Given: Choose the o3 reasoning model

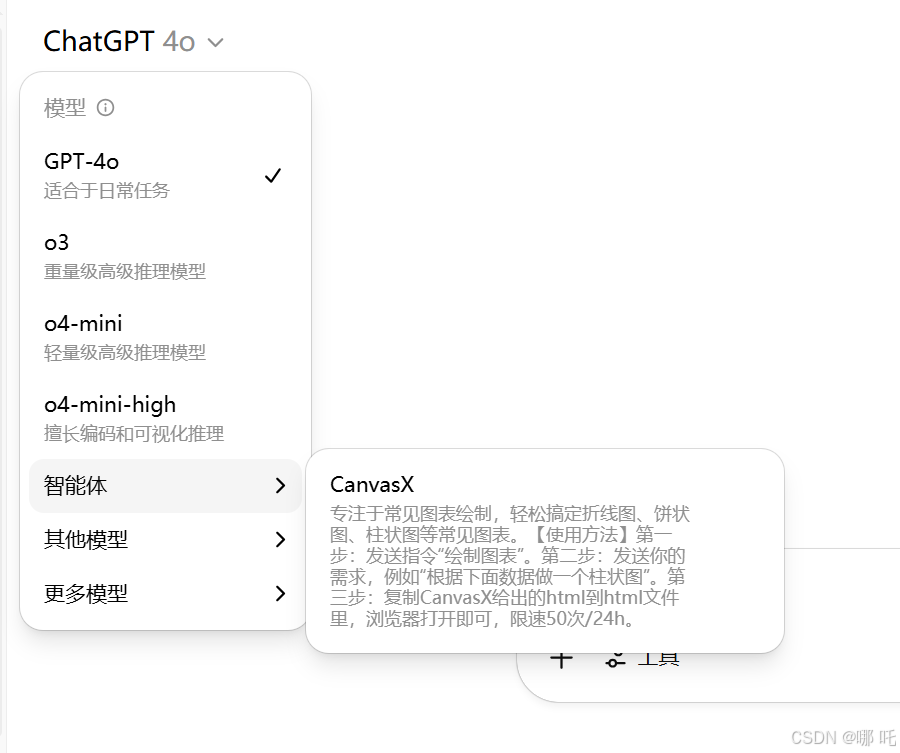Looking at the screenshot, I should pos(165,256).
